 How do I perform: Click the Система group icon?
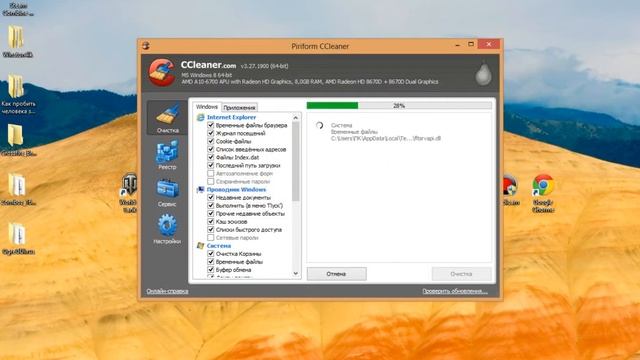click(x=200, y=246)
